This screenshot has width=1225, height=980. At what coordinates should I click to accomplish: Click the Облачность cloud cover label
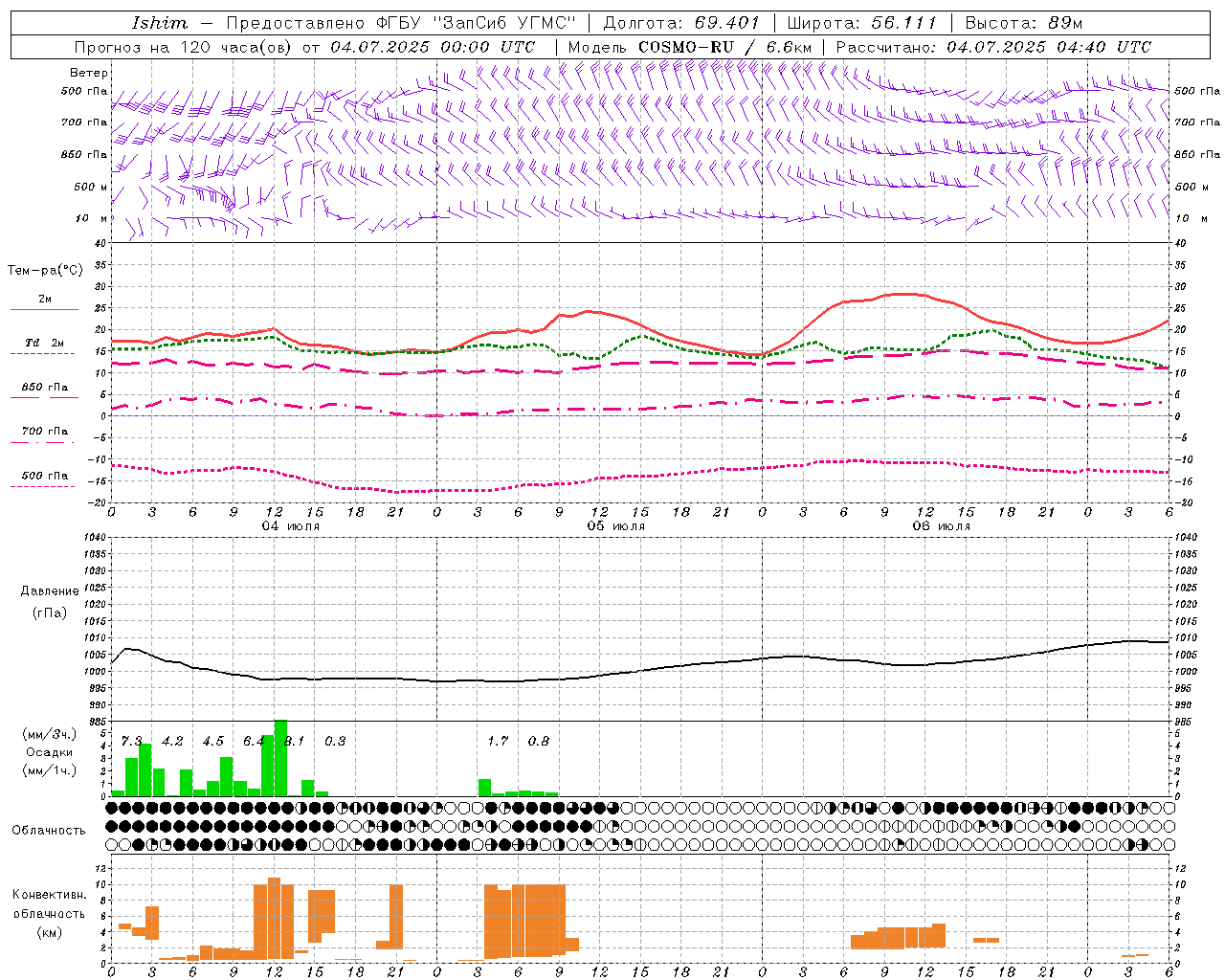49,831
